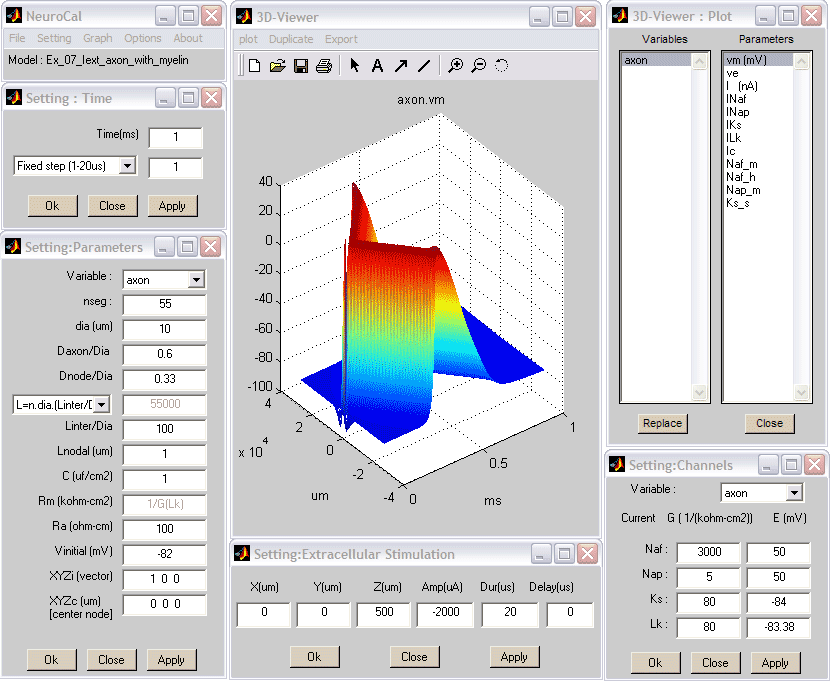Expand the L=n.dia.(Linter/D length formula dropdown
Viewport: 832px width, 681px height.
tap(102, 405)
